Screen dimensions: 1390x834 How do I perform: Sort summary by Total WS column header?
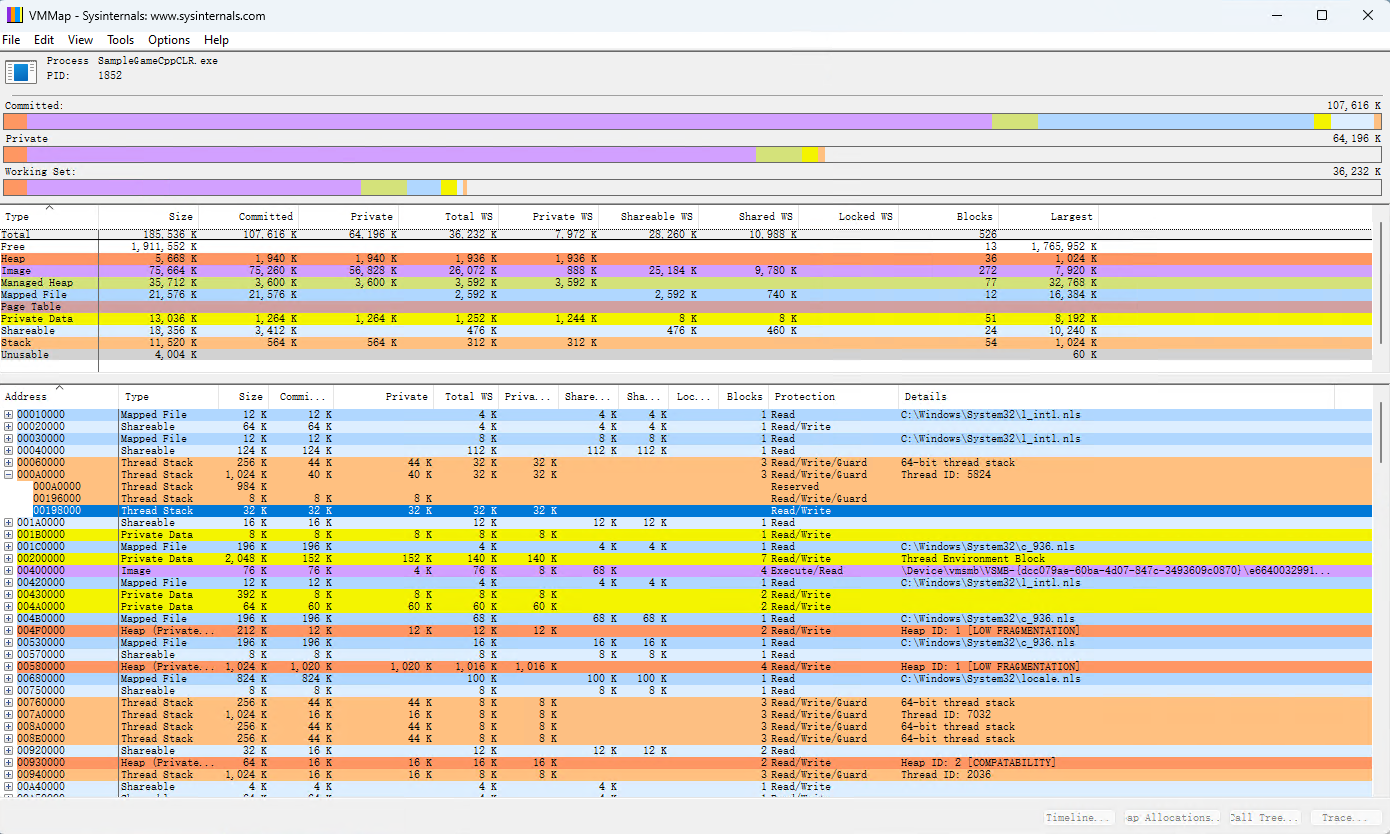(448, 216)
